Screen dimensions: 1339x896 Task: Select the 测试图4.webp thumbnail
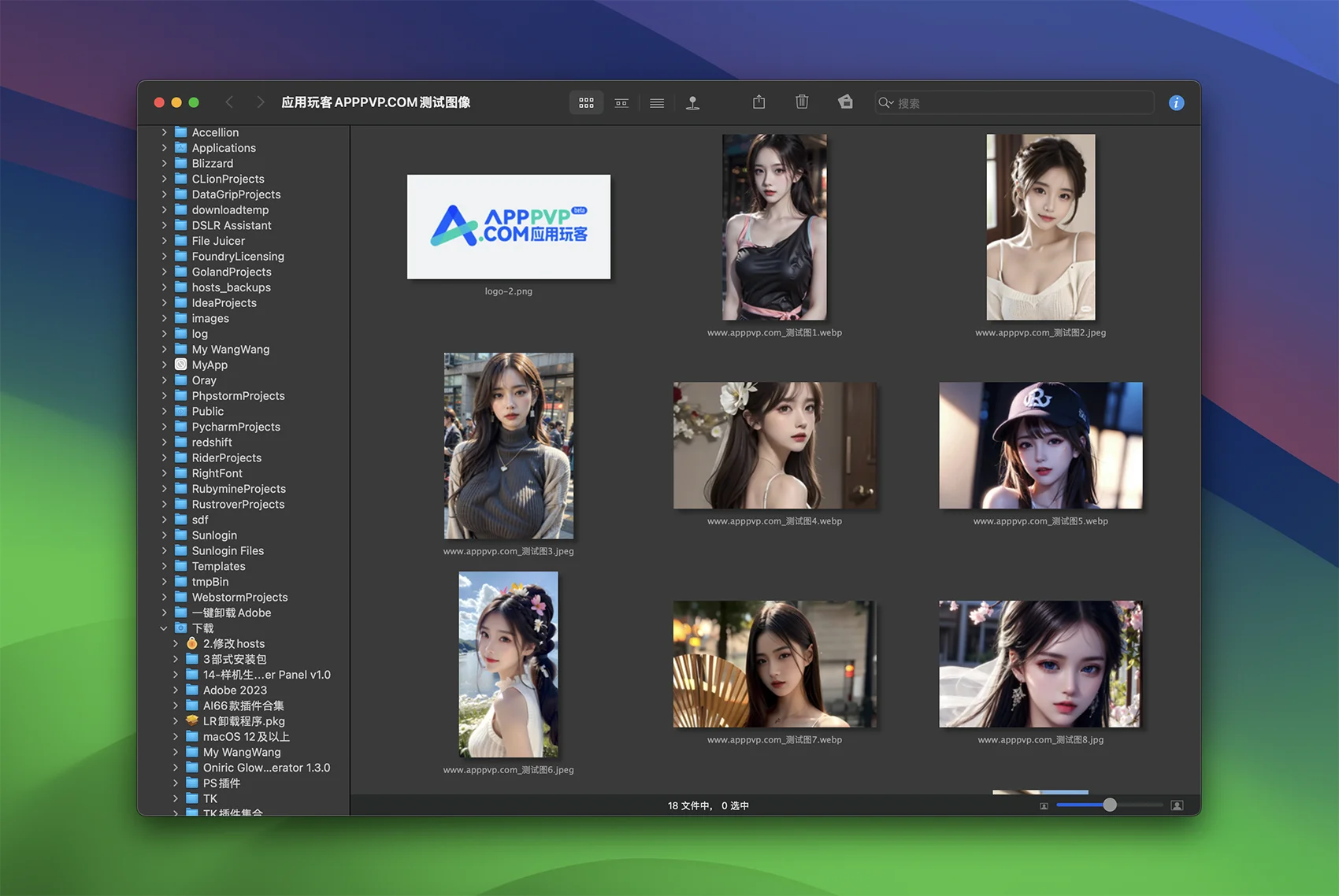coord(774,446)
